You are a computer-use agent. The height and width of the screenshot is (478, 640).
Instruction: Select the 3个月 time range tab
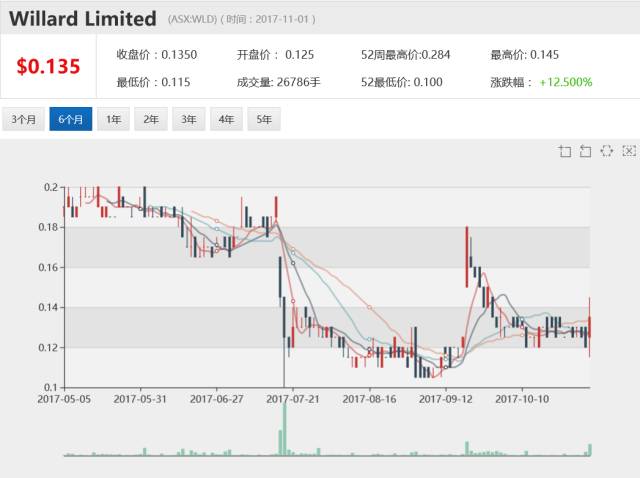(x=23, y=119)
